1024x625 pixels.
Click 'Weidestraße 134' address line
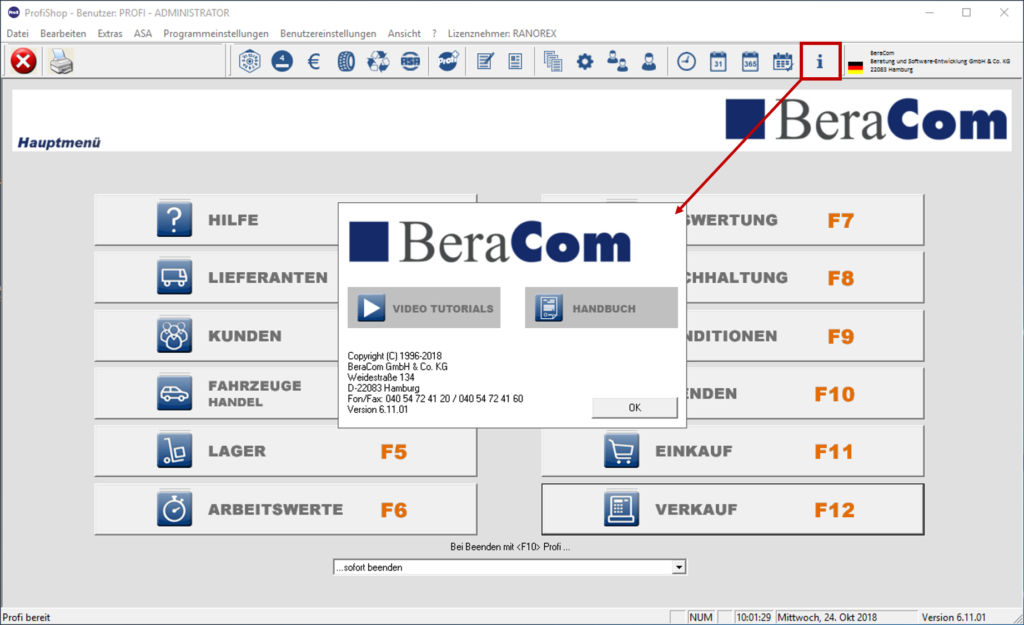(381, 377)
